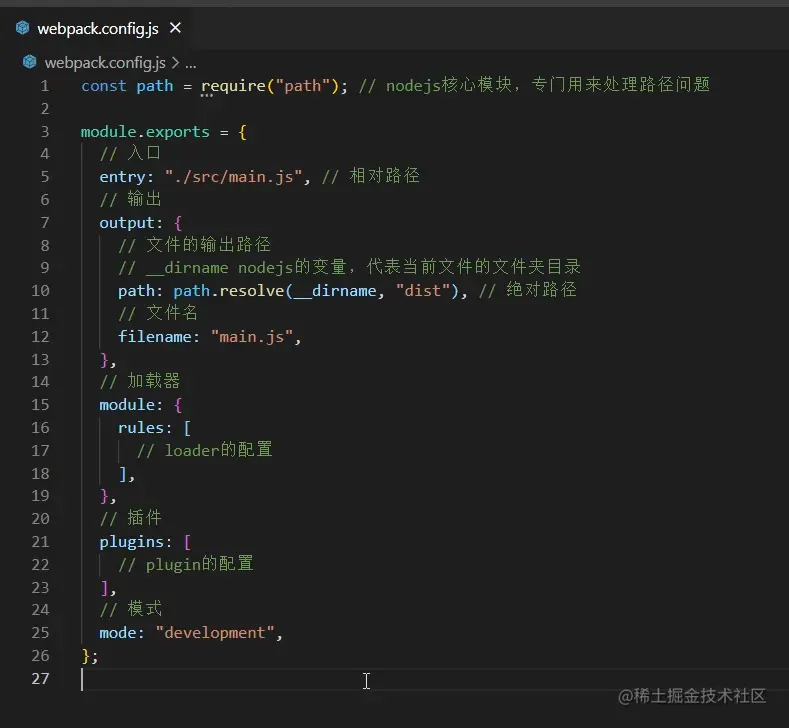Screen dimensions: 789x728
Task: Click the "dist" string literal
Action: point(423,291)
